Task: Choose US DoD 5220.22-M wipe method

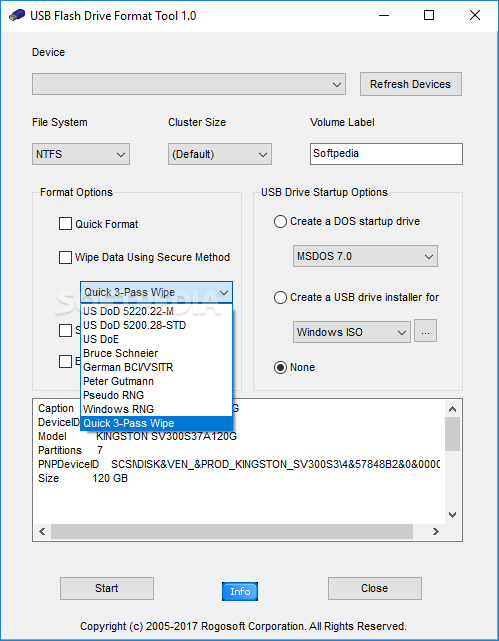Action: tap(157, 311)
